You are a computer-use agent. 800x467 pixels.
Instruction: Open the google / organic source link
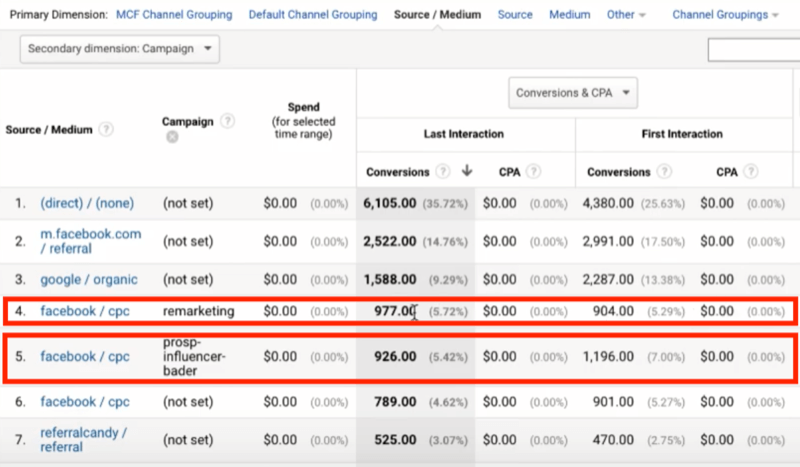click(x=89, y=280)
